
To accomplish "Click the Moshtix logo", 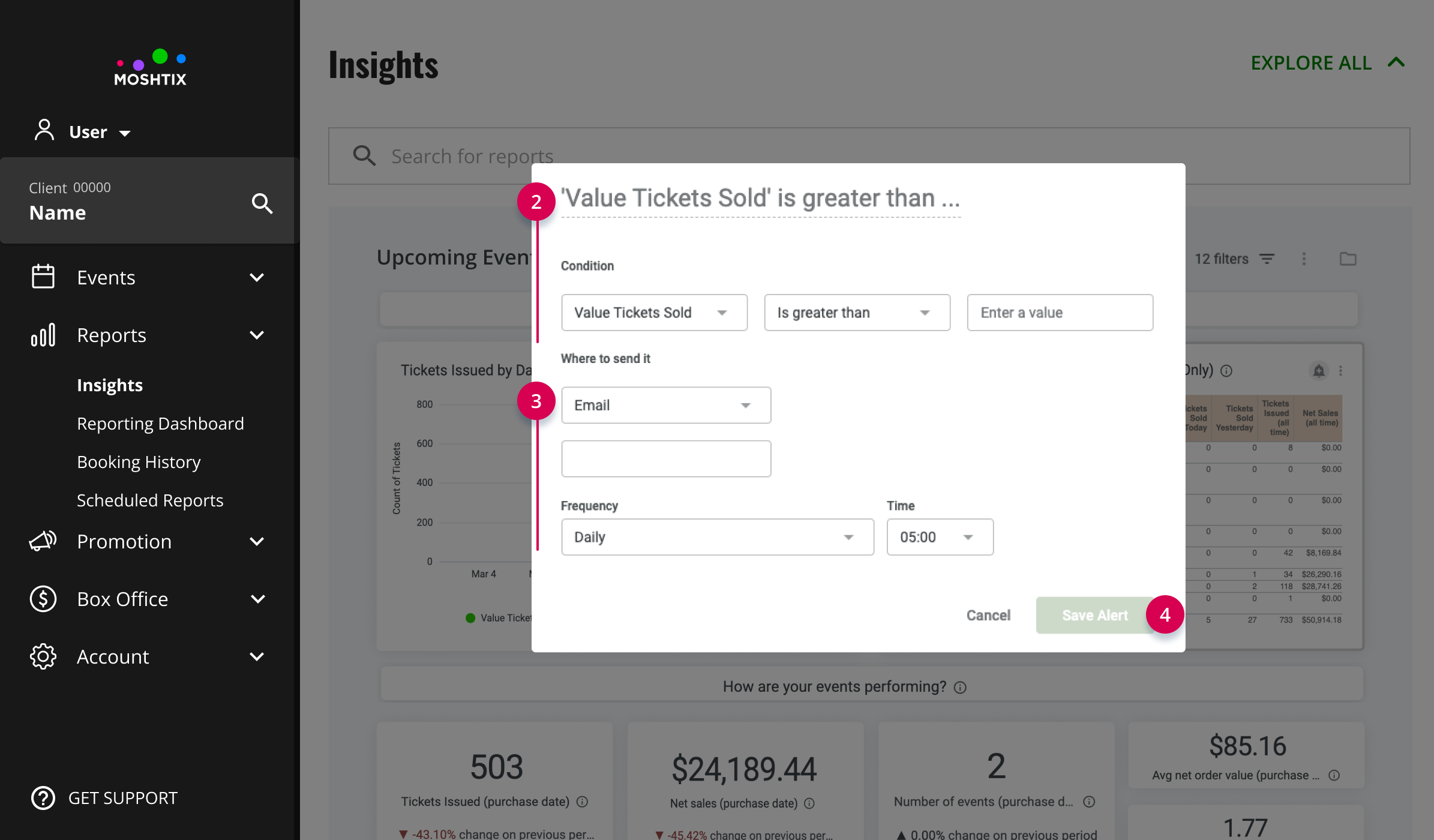I will point(151,68).
